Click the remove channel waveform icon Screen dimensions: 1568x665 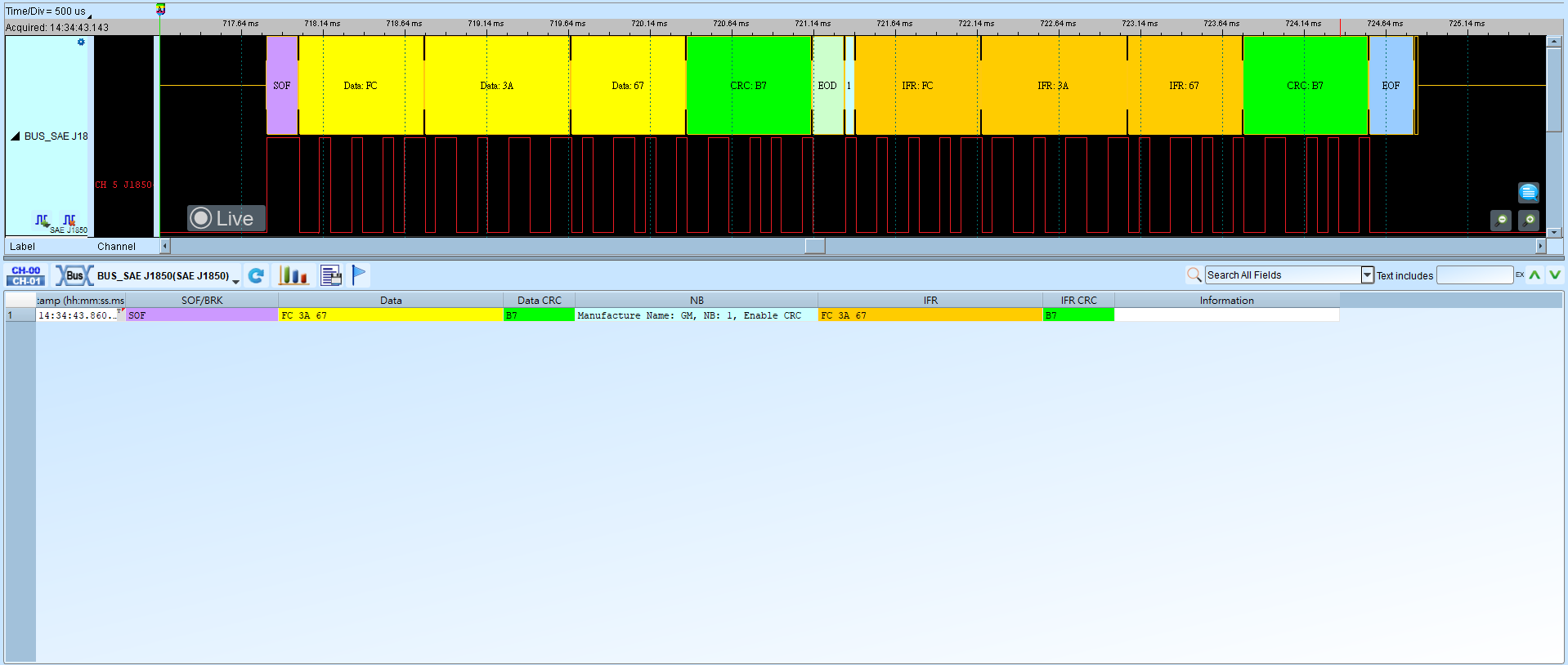pyautogui.click(x=69, y=221)
